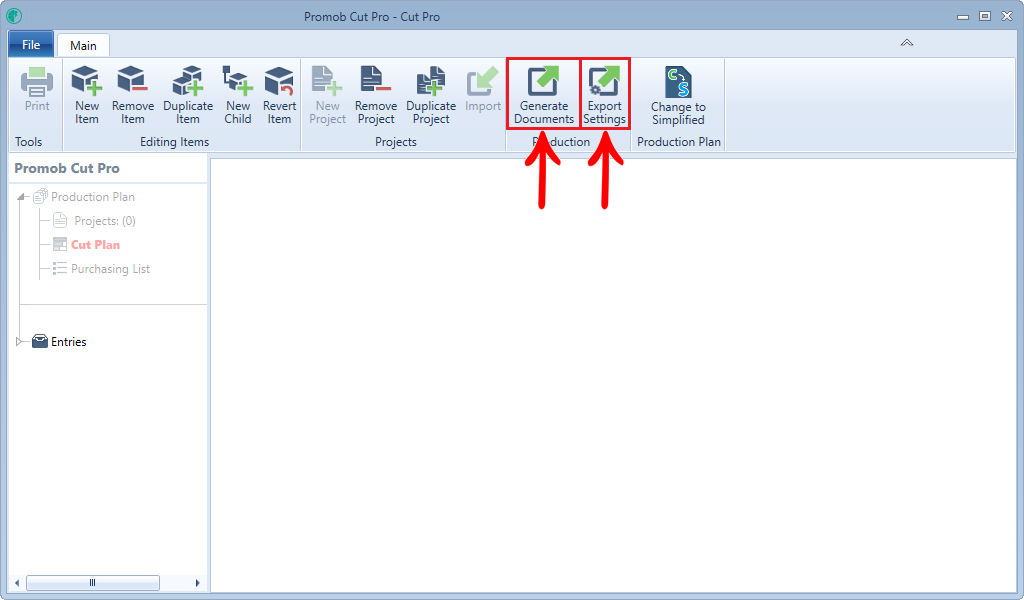Screen dimensions: 1024x600
Task: Click the Revert Item icon
Action: pyautogui.click(x=279, y=81)
